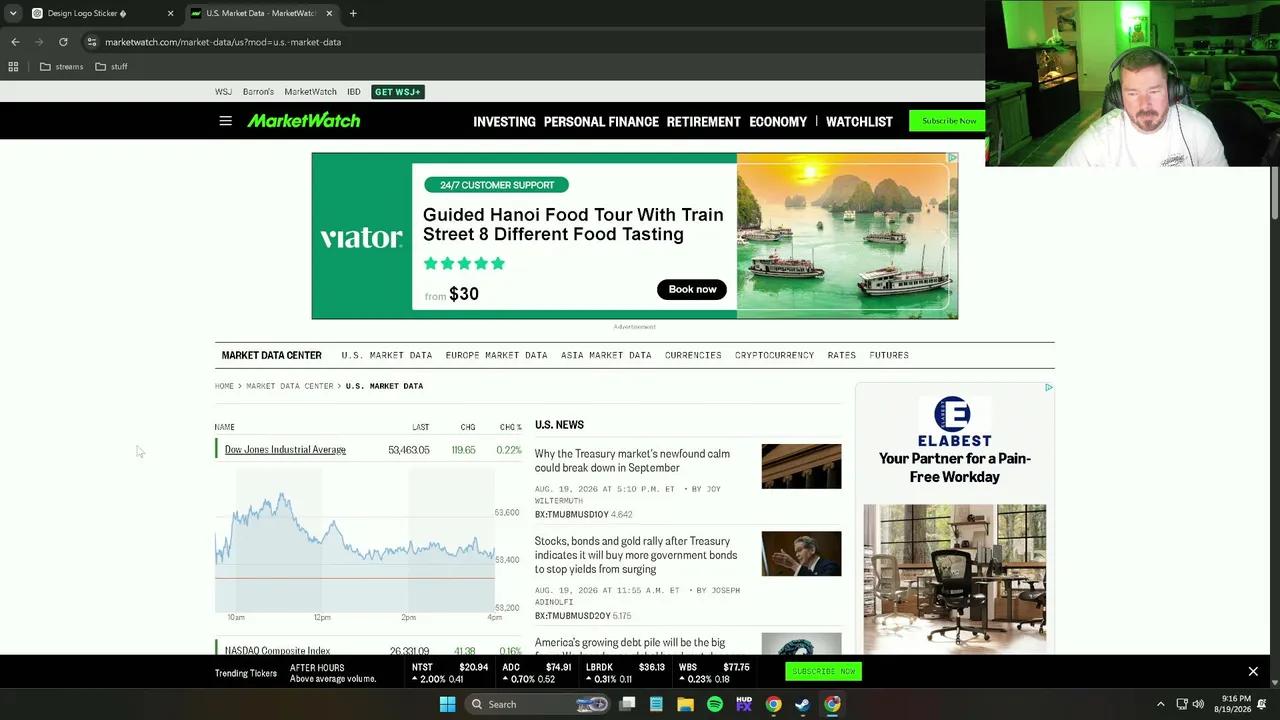Open BX:TMUBMUSD20Y ticker link
The width and height of the screenshot is (1280, 720).
pyautogui.click(x=572, y=616)
